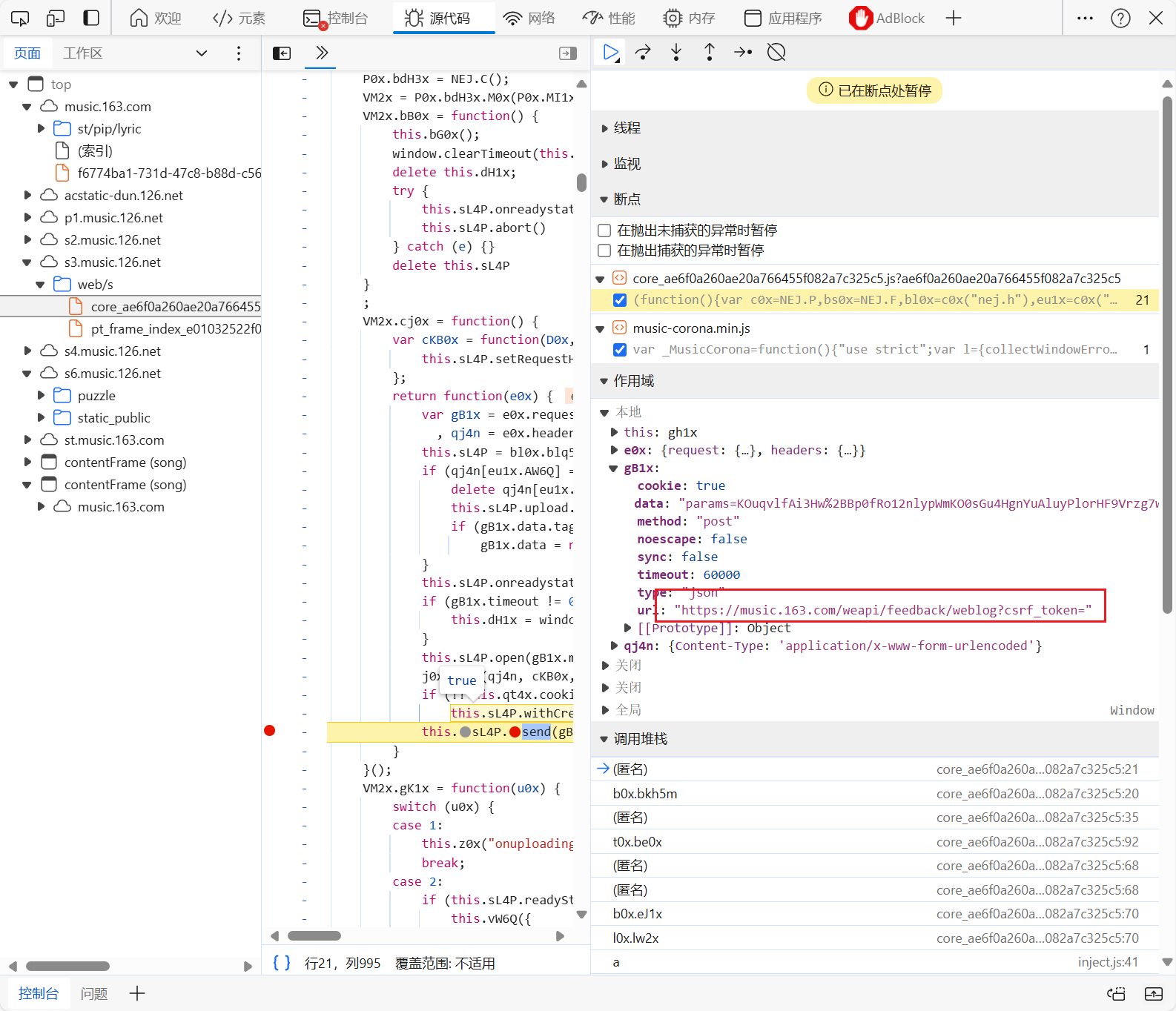Hide the debugger sidebar toggle icon
The height and width of the screenshot is (1011, 1176).
tap(568, 53)
